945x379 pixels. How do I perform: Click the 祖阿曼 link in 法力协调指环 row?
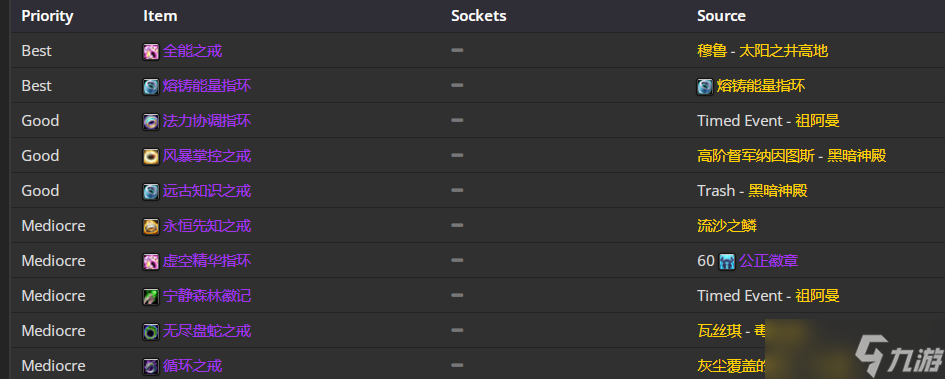point(817,121)
